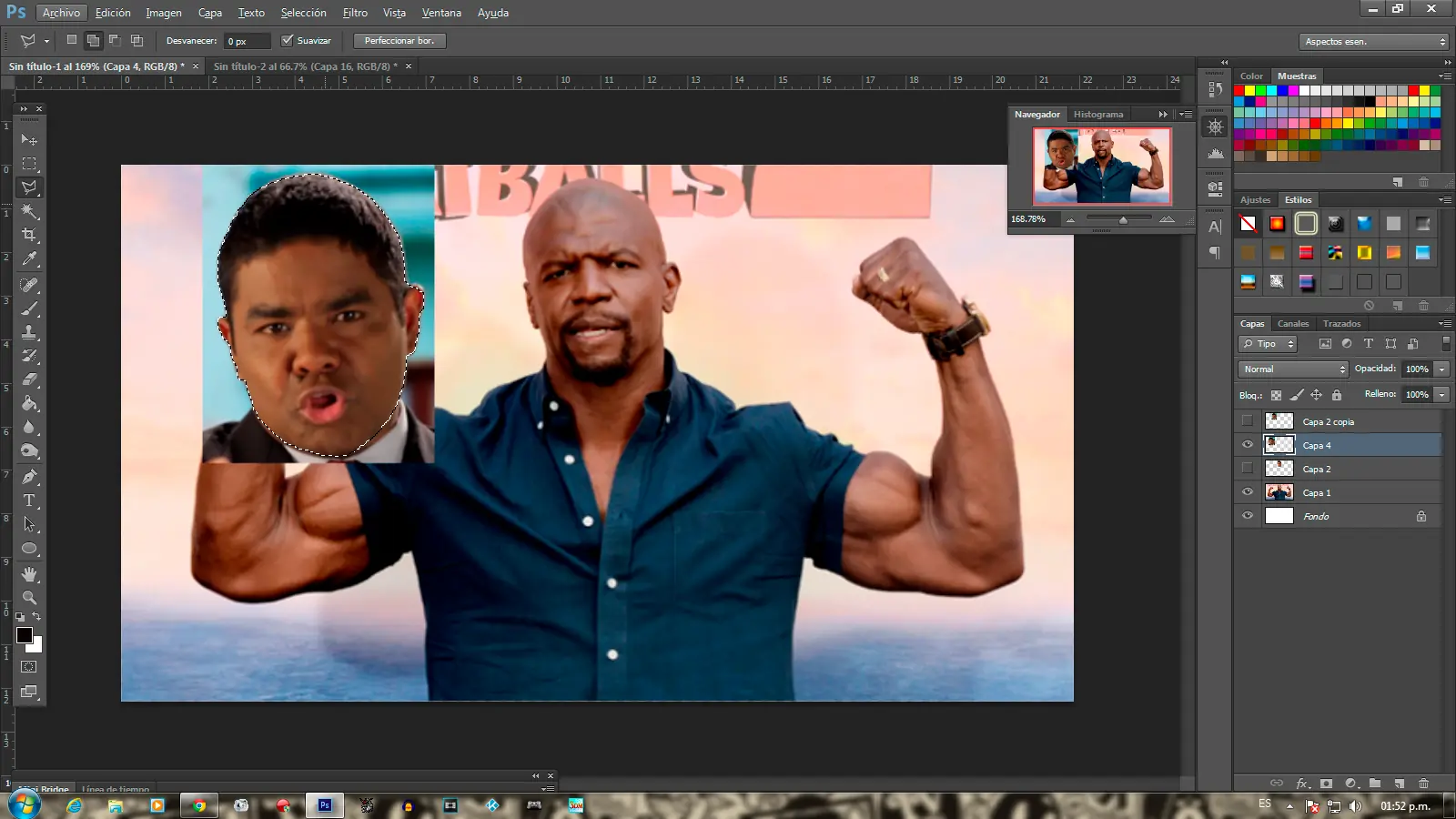Open the Normal blend mode dropdown
Screen dimensions: 1456x819
(1293, 369)
